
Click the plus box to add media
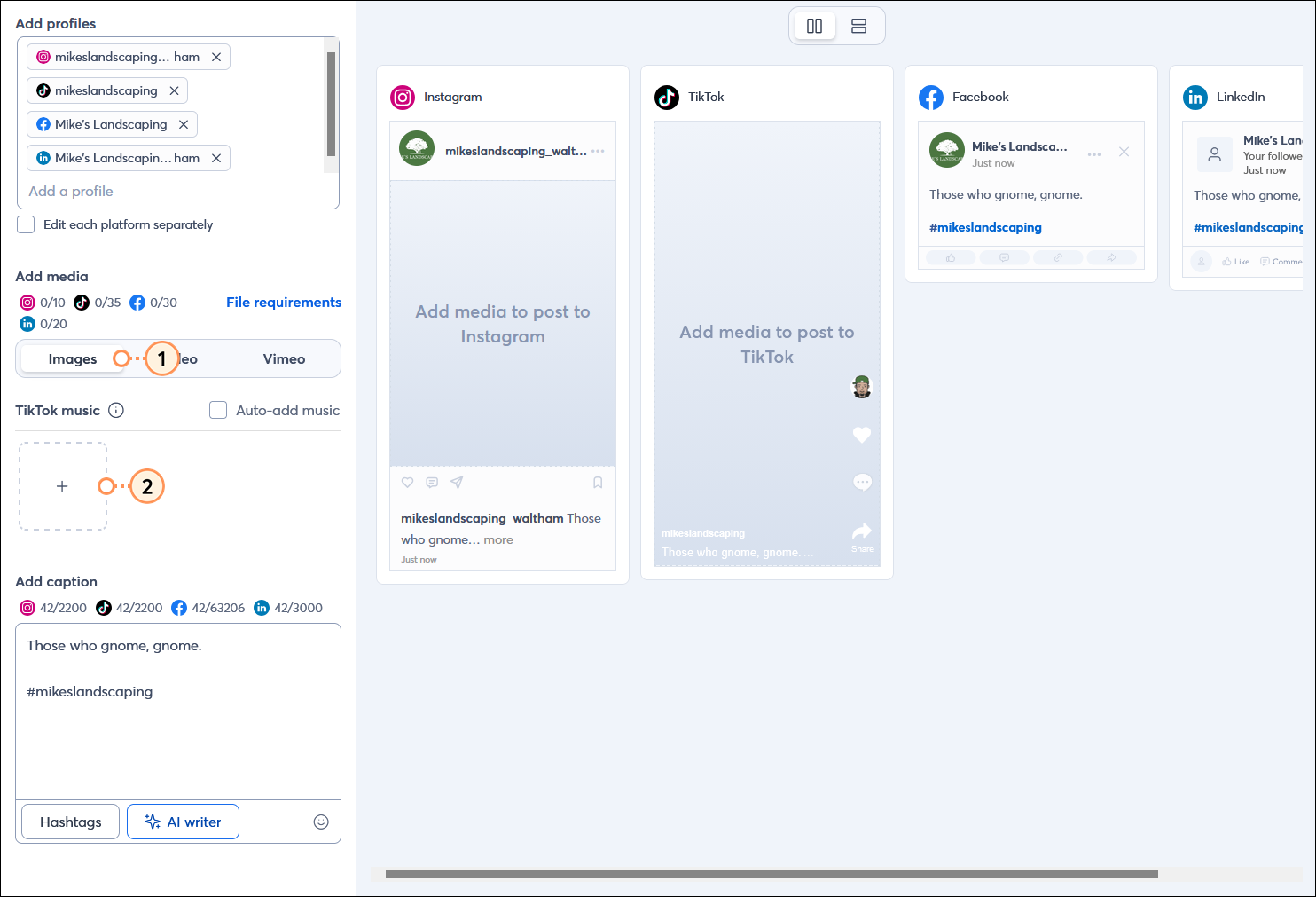point(62,486)
